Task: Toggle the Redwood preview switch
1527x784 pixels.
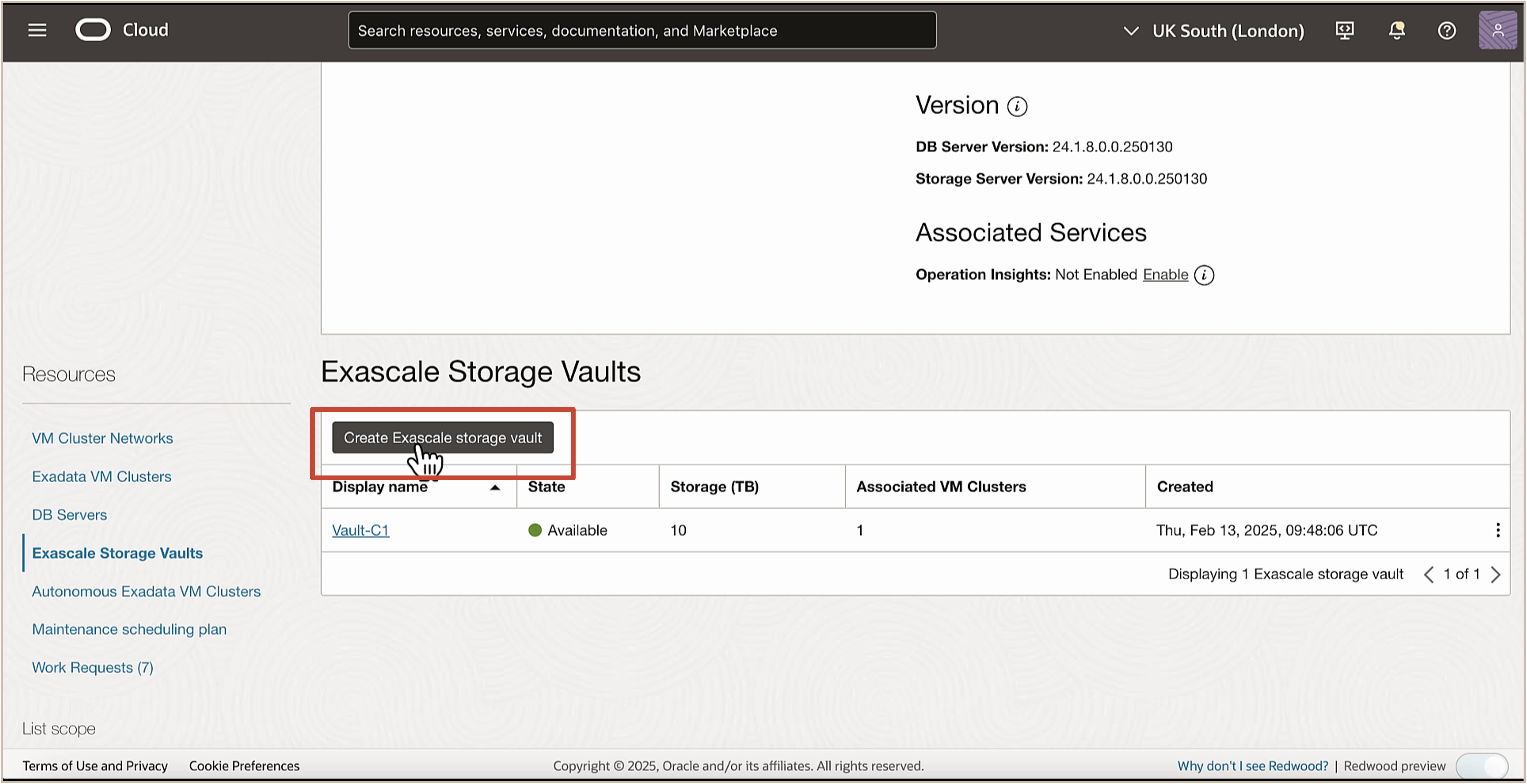Action: [x=1482, y=766]
